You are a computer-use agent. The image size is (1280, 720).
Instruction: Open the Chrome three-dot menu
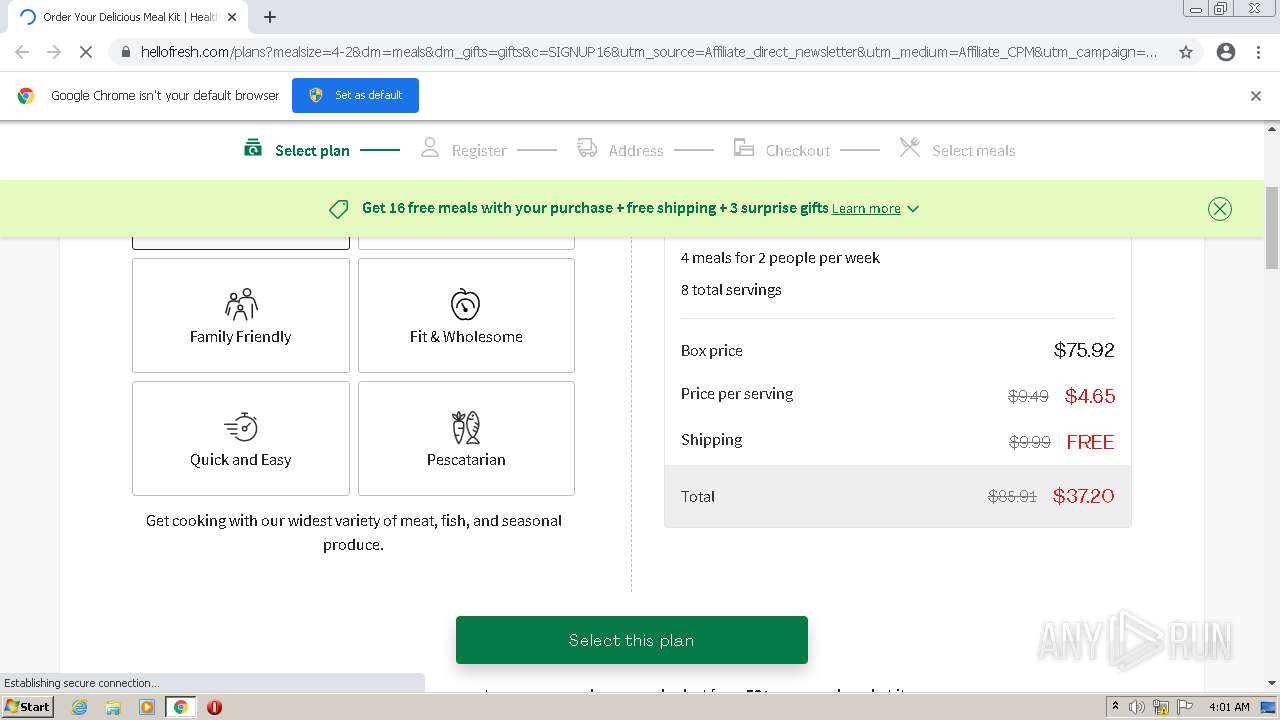[x=1259, y=52]
